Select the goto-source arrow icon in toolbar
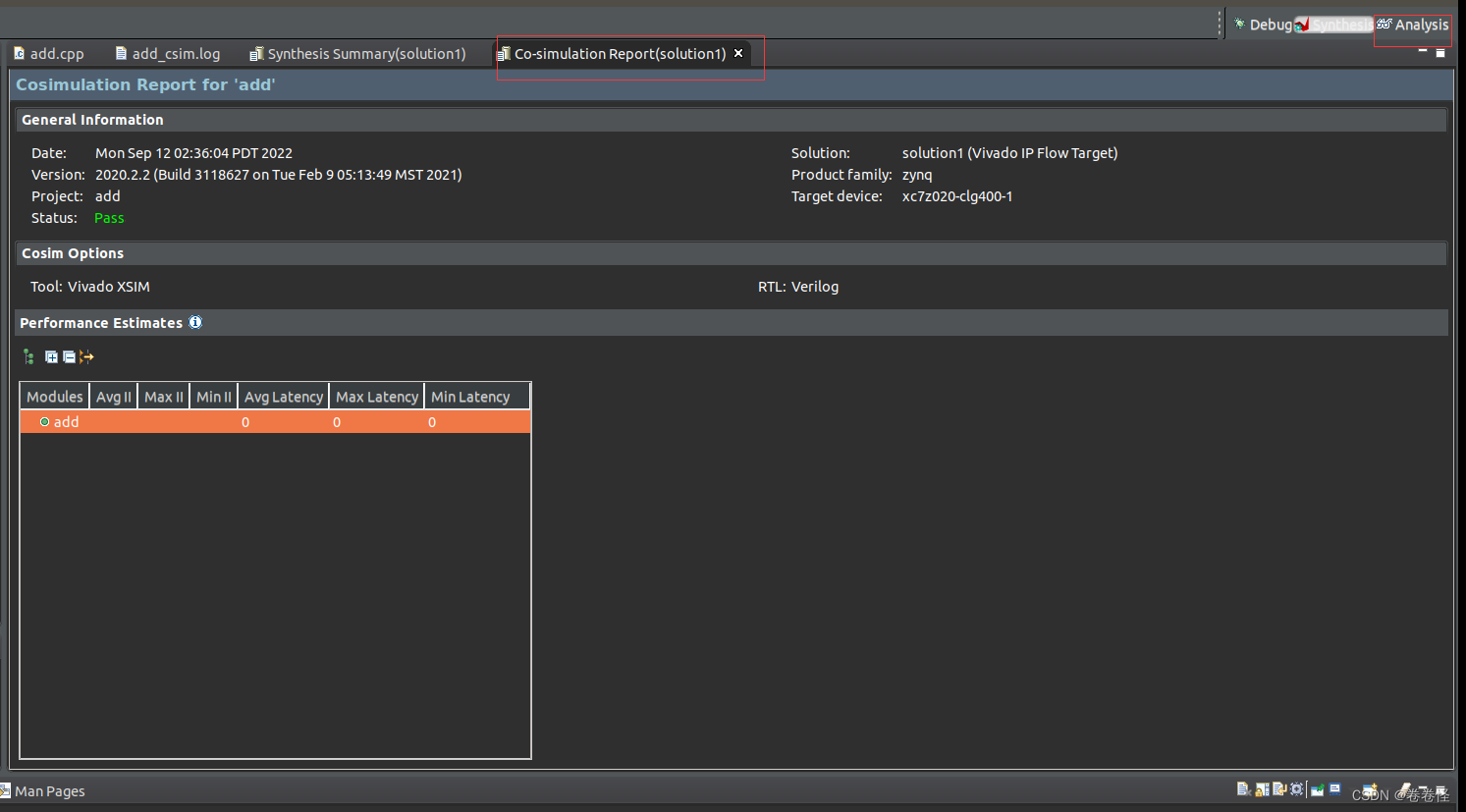Viewport: 1466px width, 812px height. tap(86, 356)
